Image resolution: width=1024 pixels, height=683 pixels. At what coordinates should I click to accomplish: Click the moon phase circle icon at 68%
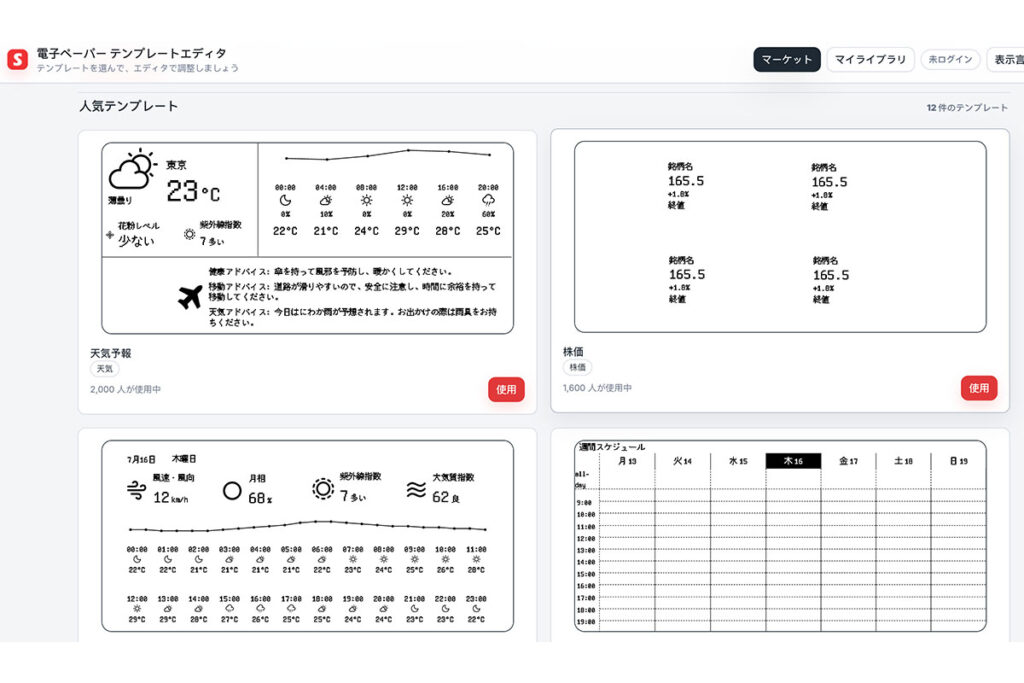232,490
